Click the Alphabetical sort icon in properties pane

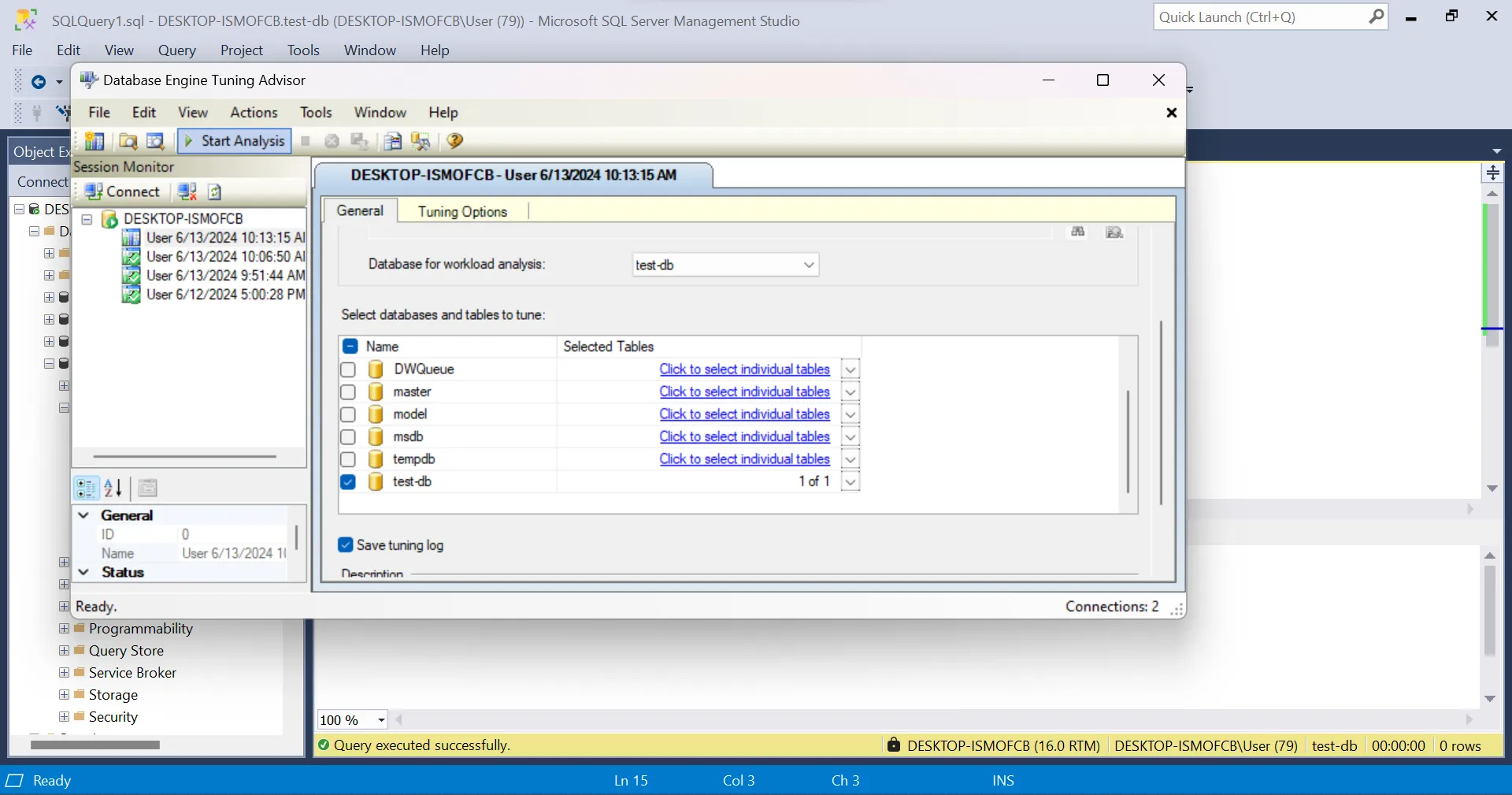[x=113, y=489]
